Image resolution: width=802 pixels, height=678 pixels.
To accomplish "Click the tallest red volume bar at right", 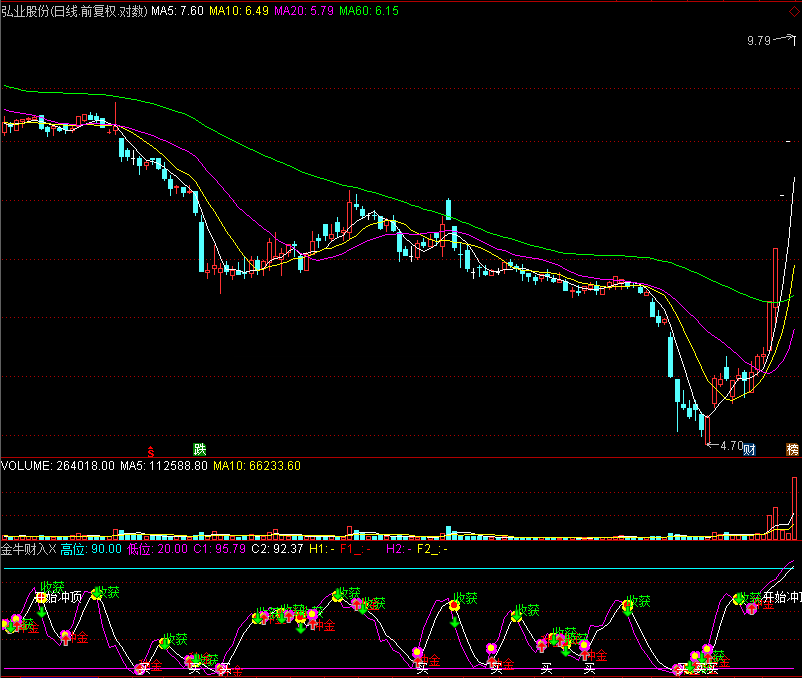I will [794, 508].
